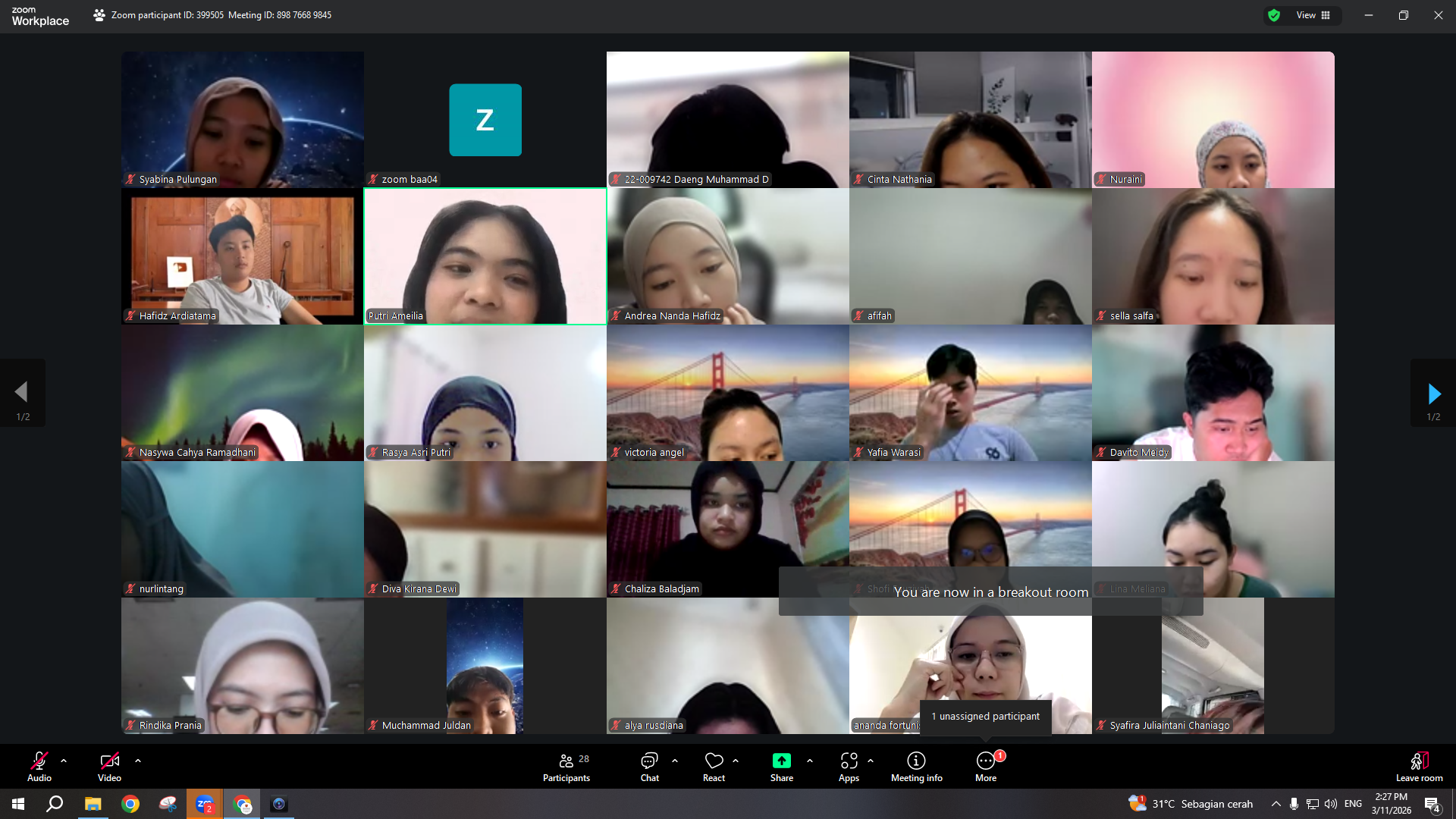Click the Diva Kirana Dewi name label
The width and height of the screenshot is (1456, 819).
[x=413, y=589]
